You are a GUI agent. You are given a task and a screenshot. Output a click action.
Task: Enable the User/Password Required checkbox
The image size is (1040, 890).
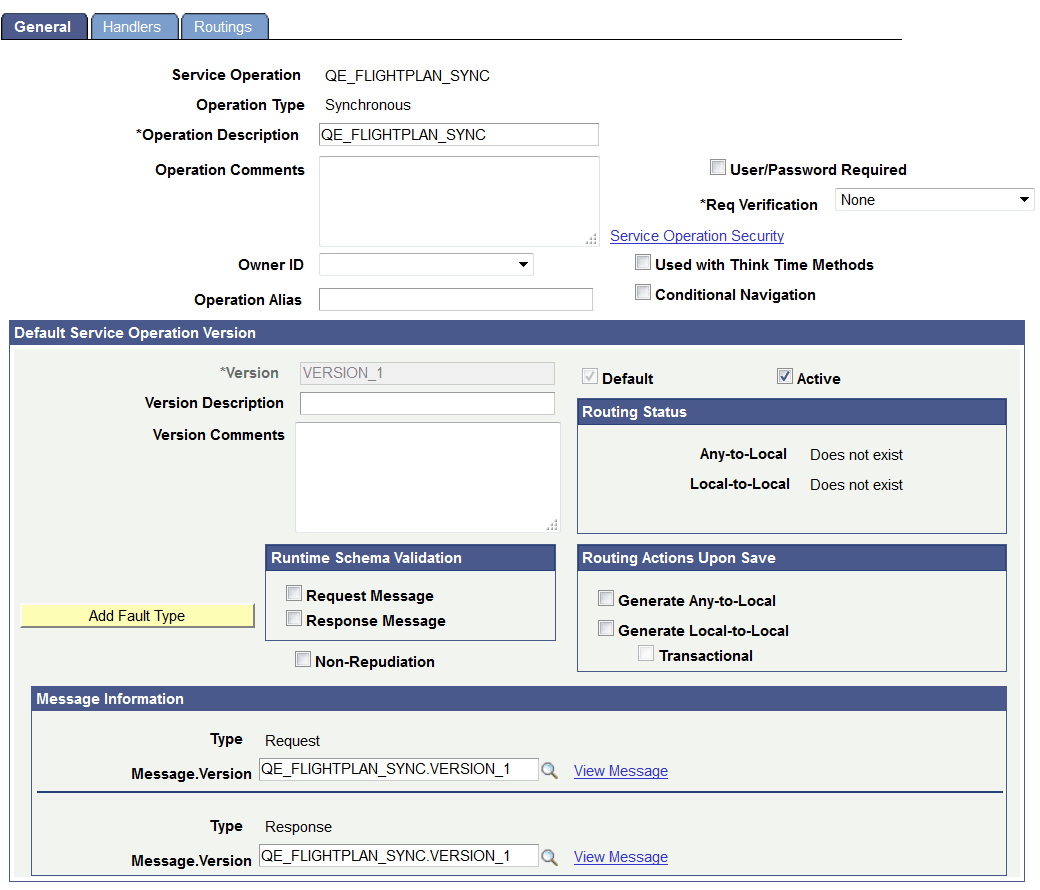pyautogui.click(x=717, y=168)
